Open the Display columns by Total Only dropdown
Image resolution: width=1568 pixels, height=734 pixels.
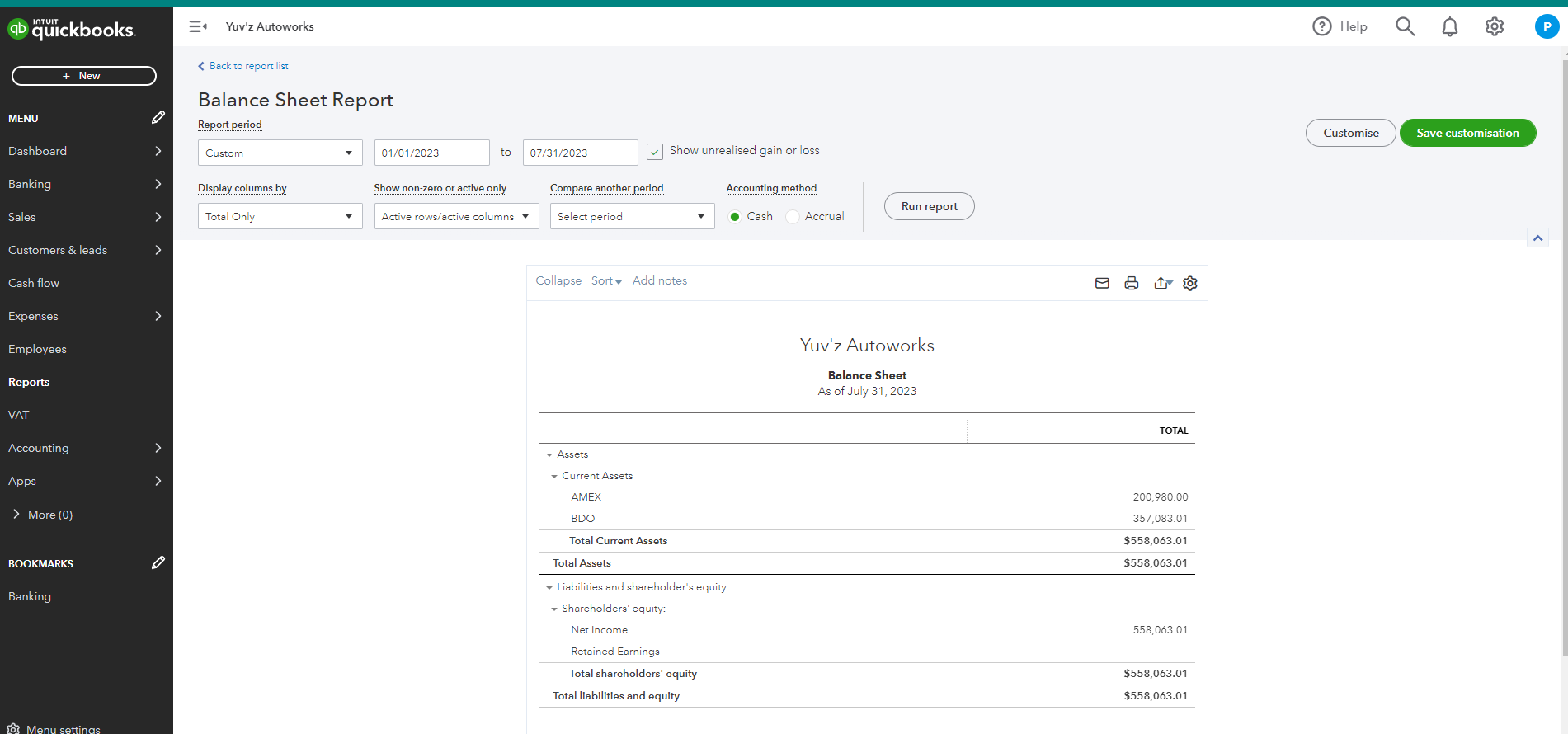tap(280, 216)
